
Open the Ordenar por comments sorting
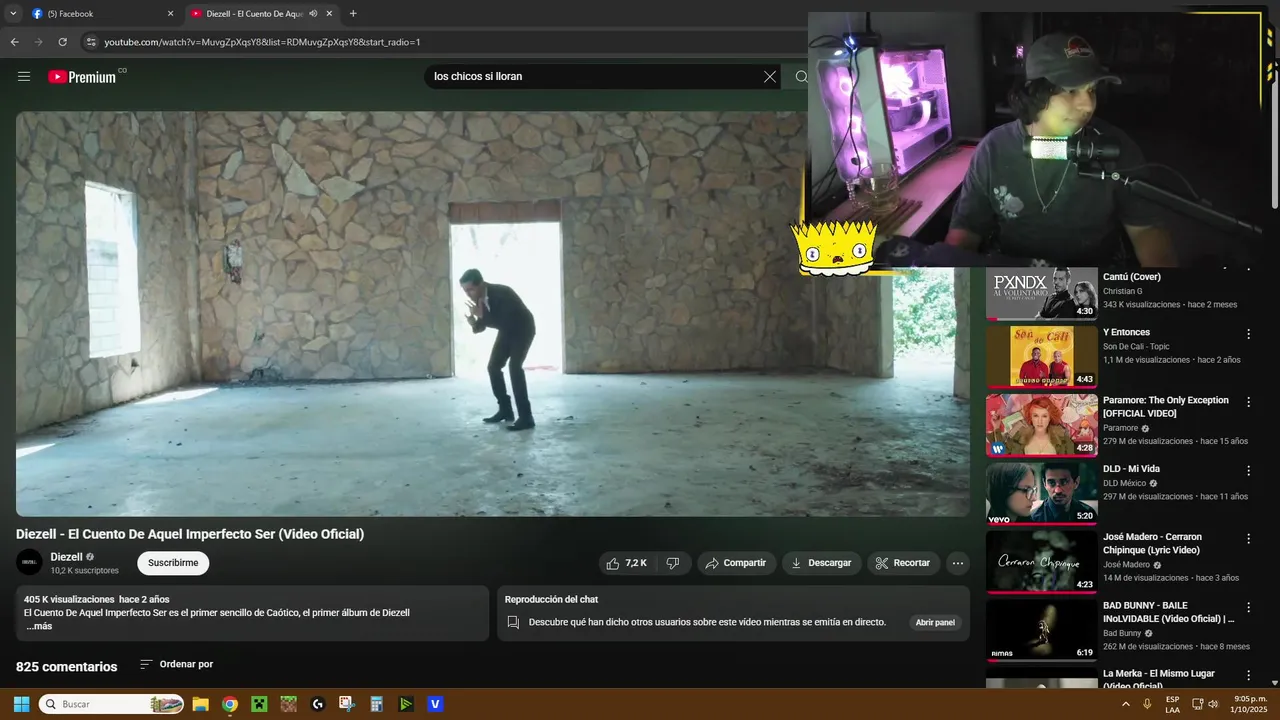tap(176, 664)
